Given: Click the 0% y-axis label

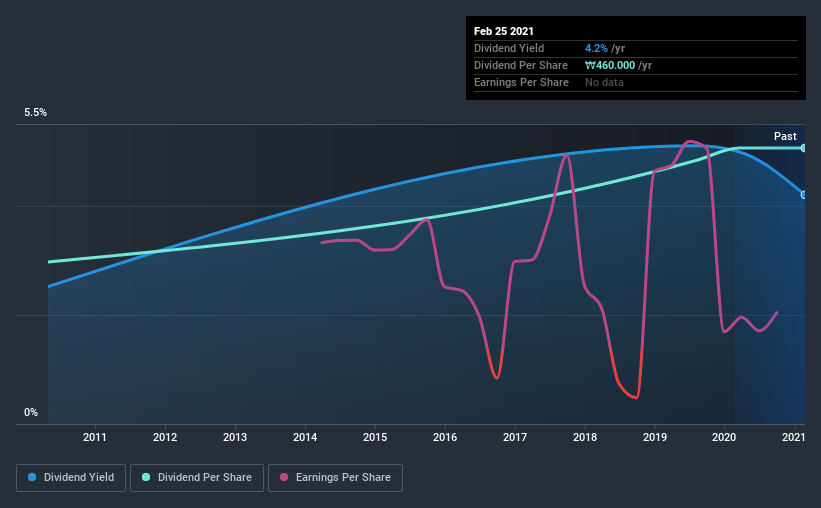Looking at the screenshot, I should (31, 413).
